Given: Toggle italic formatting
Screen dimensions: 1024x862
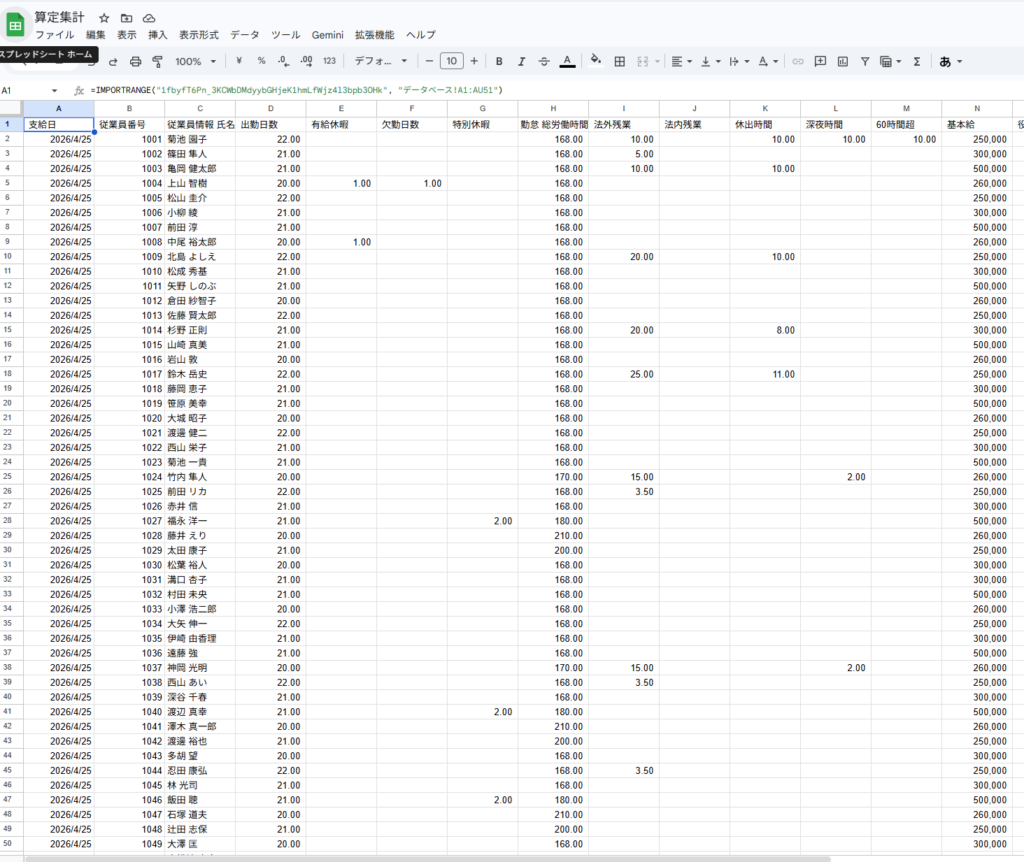Looking at the screenshot, I should pyautogui.click(x=521, y=61).
